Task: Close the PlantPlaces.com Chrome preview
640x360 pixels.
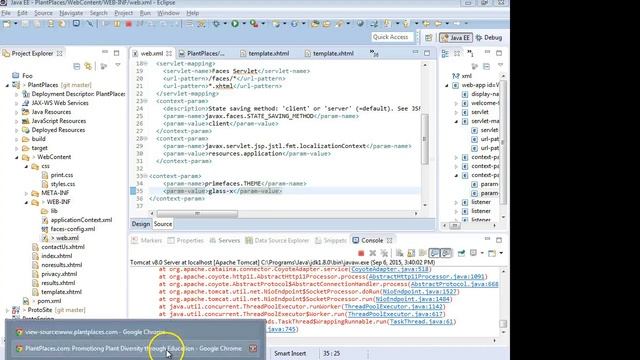Action: tap(253, 348)
